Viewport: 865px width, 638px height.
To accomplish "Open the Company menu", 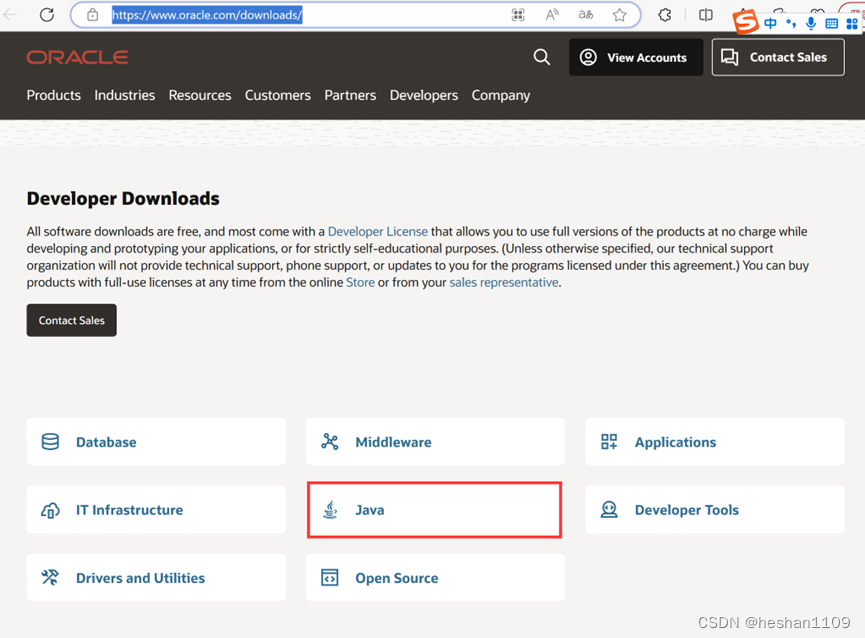I will (500, 95).
